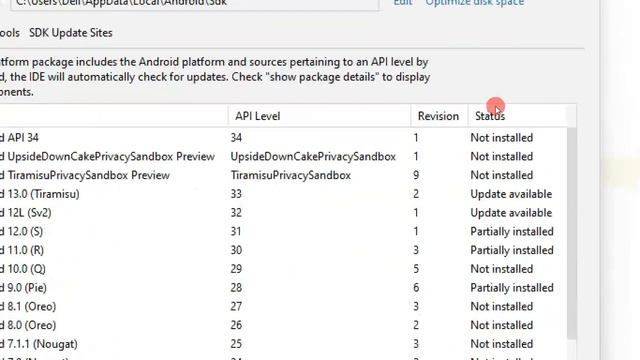Click API Level cell 27
Image resolution: width=640 pixels, height=360 pixels.
(236, 307)
